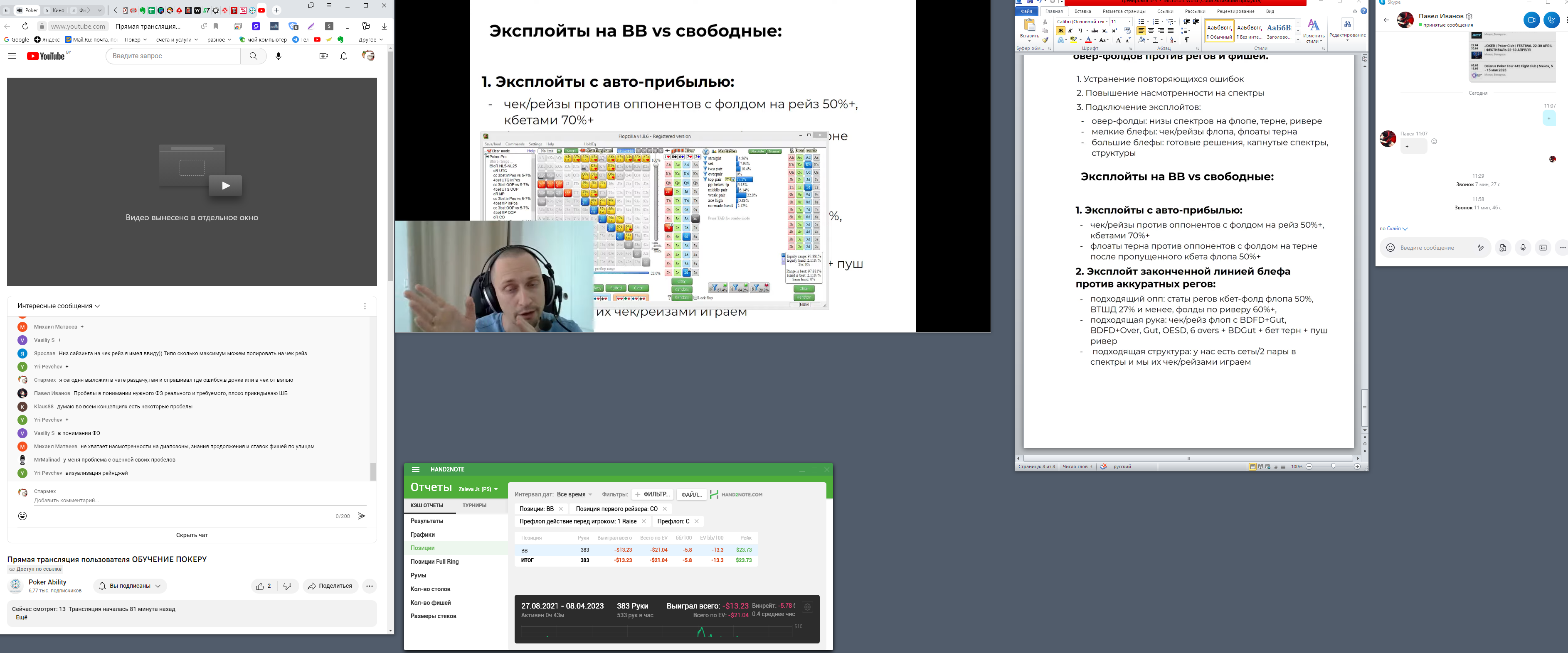Justify paragraph text in Word
This screenshot has height=653, width=1568.
[1171, 30]
